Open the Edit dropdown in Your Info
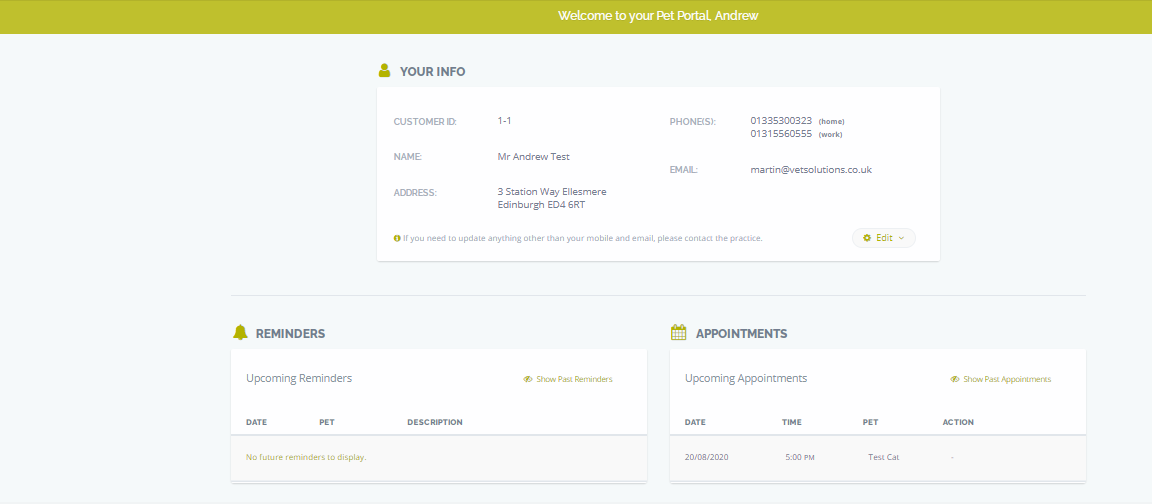 click(x=884, y=238)
